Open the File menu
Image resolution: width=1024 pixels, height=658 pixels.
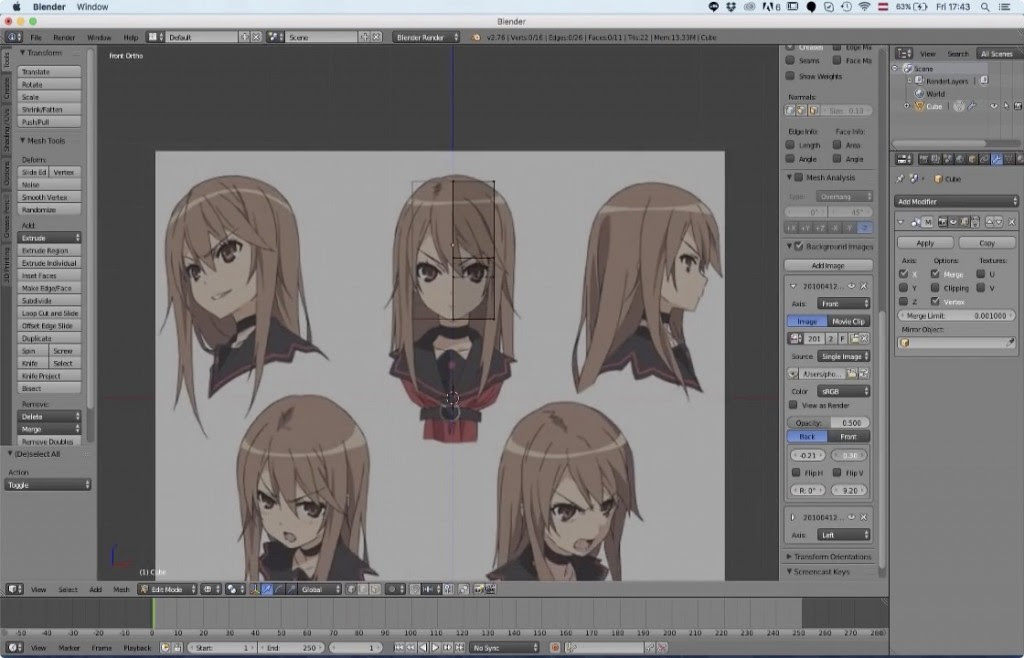[36, 37]
